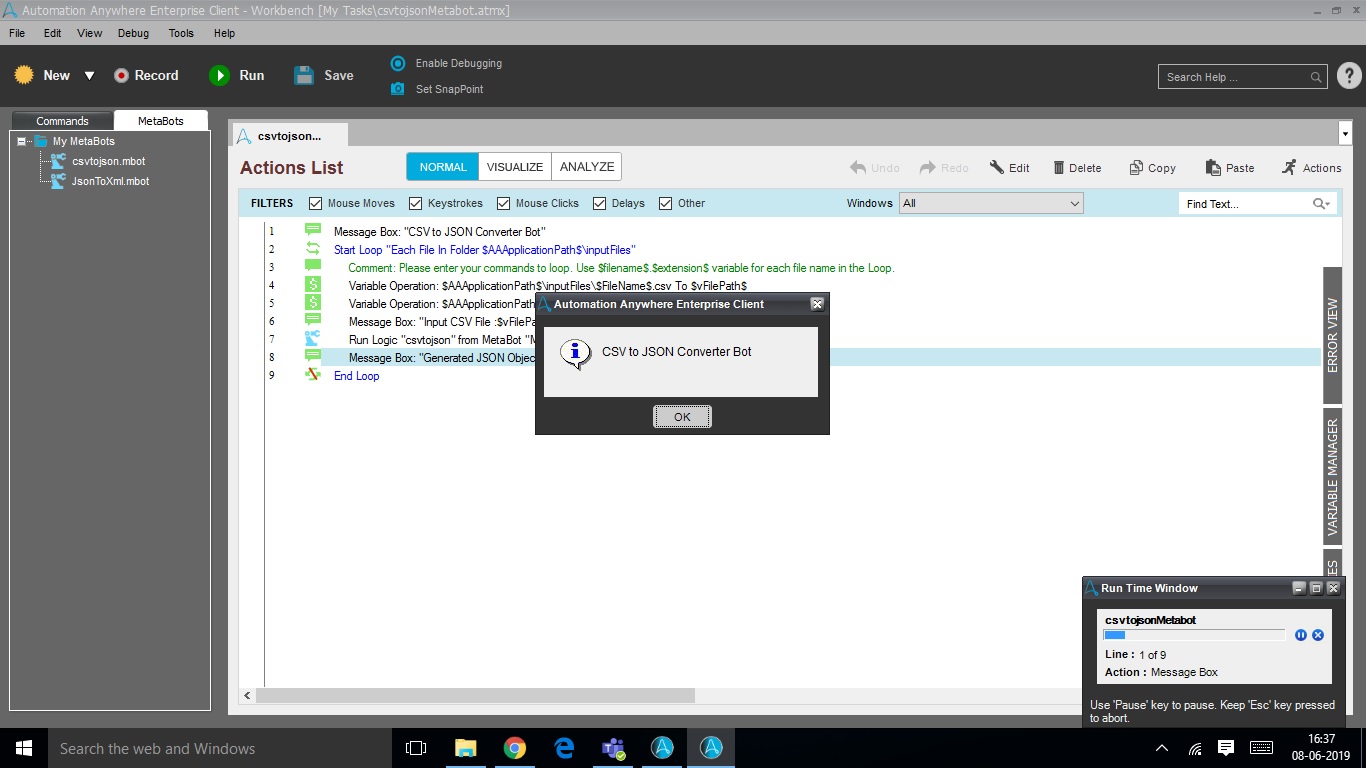Open the Windows dropdown showing All

991,203
